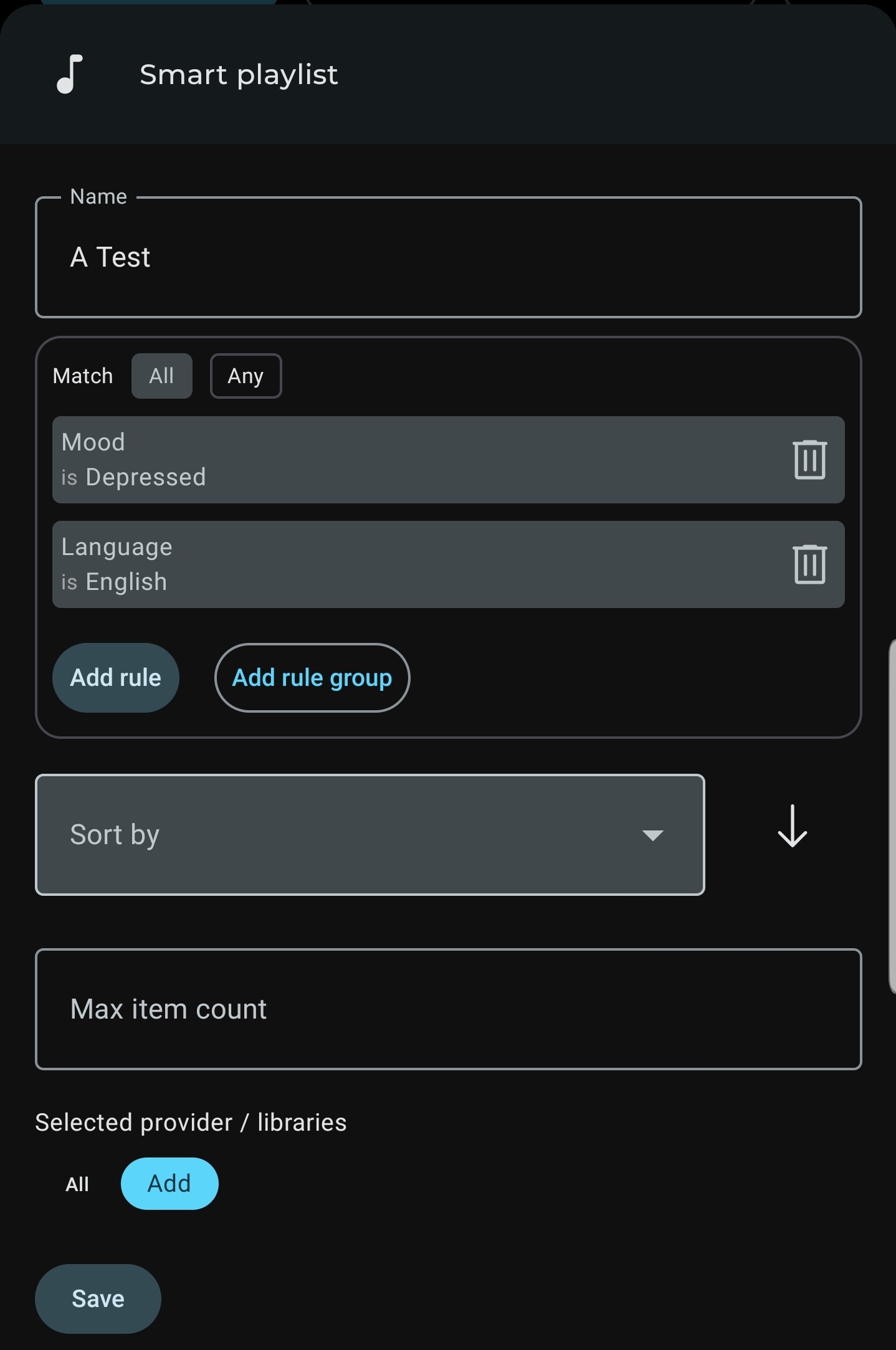Focus the Name input field
The width and height of the screenshot is (896, 1350).
[x=449, y=257]
